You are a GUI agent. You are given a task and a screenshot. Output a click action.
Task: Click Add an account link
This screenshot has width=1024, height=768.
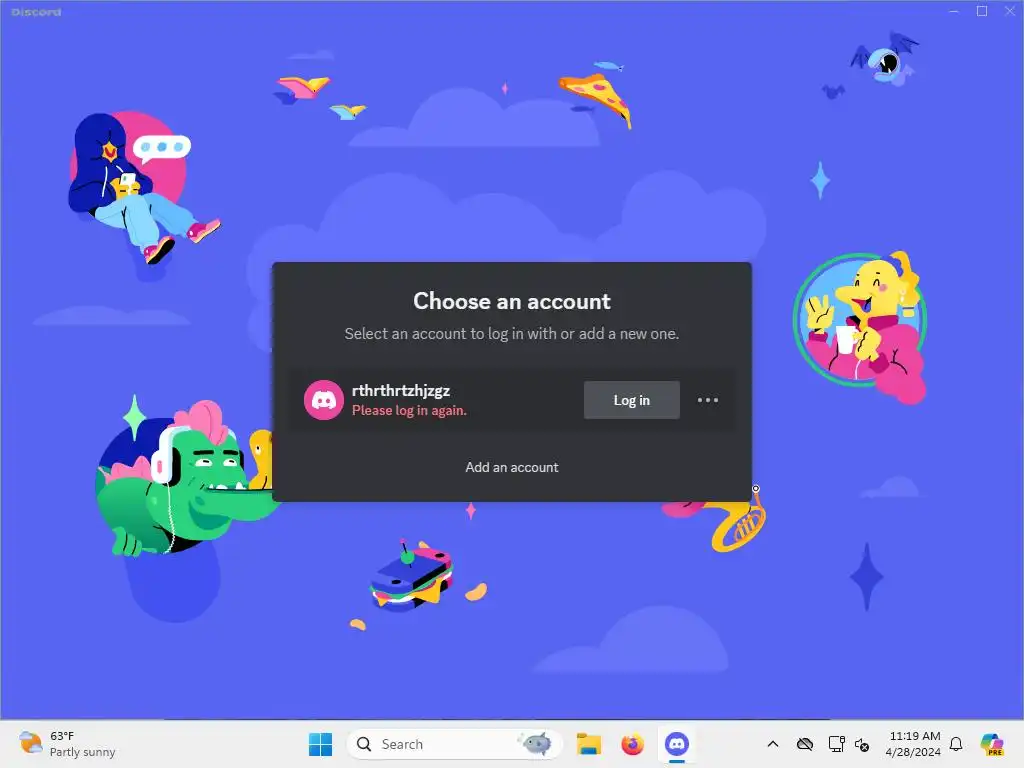point(511,468)
